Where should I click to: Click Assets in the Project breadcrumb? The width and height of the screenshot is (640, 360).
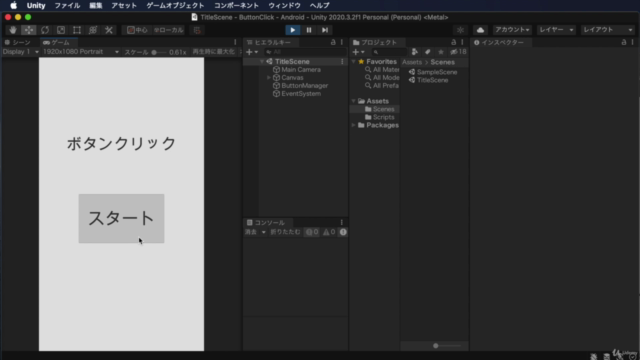pos(412,62)
